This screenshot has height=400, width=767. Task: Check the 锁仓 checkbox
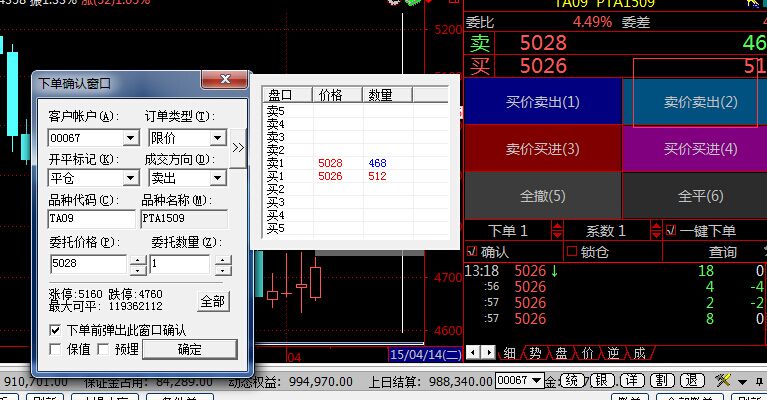[x=572, y=252]
